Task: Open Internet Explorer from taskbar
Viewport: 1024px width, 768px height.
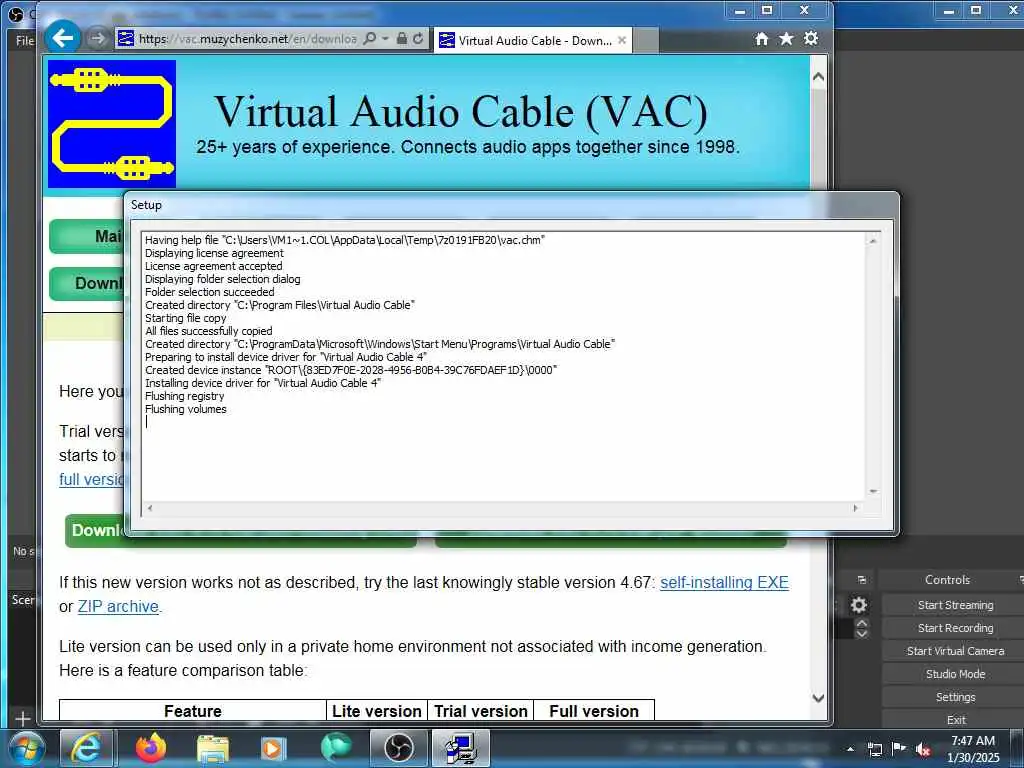Action: click(x=86, y=748)
